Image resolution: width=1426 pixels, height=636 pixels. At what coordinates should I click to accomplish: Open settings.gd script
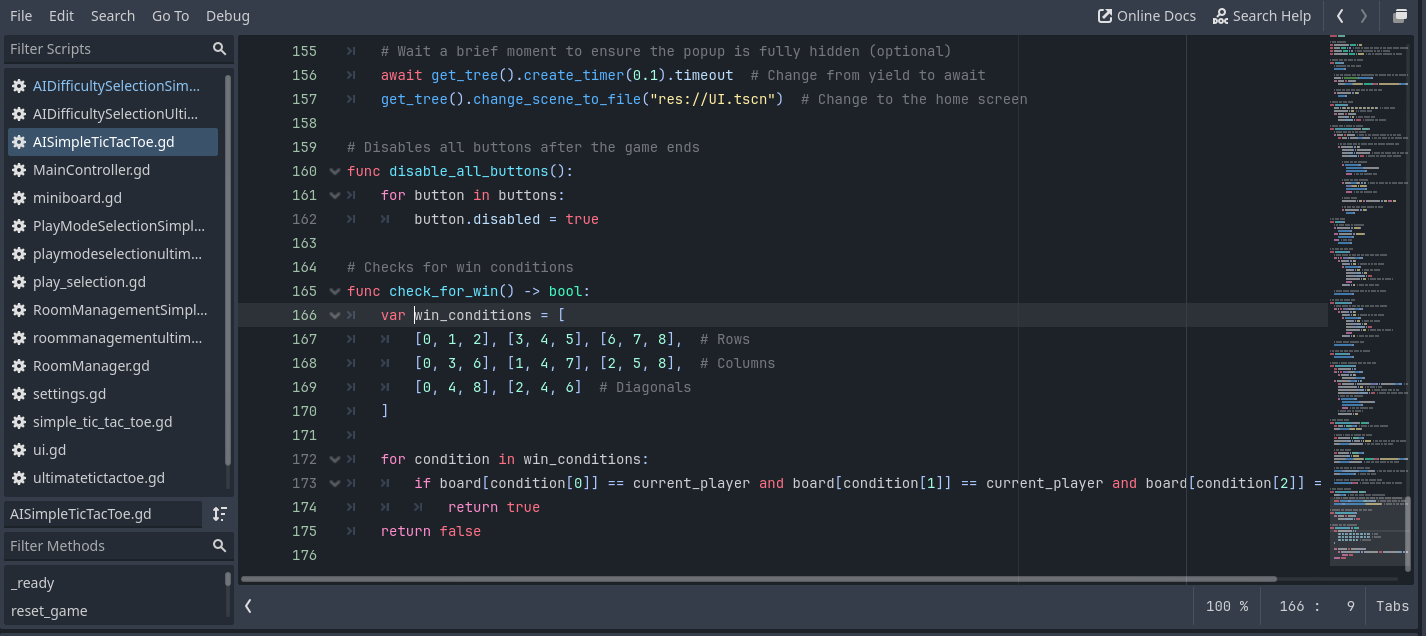click(113, 394)
